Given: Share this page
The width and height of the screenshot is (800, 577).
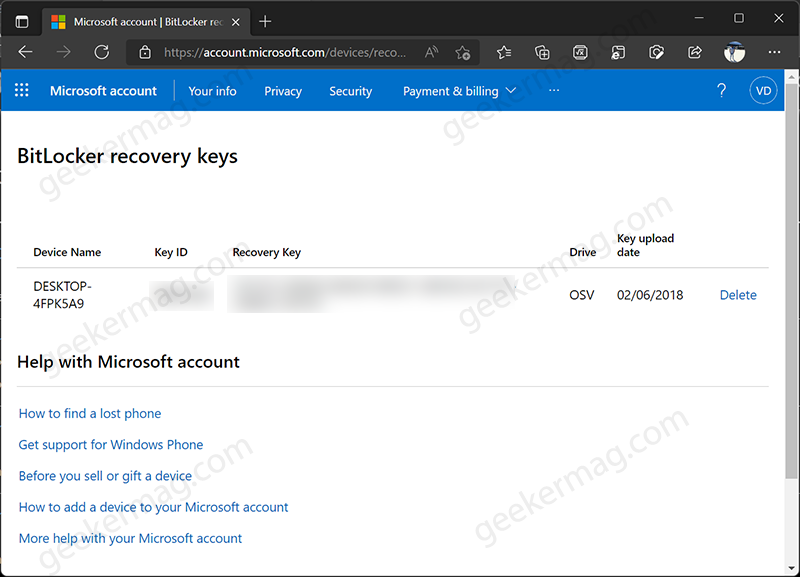Looking at the screenshot, I should pyautogui.click(x=694, y=52).
